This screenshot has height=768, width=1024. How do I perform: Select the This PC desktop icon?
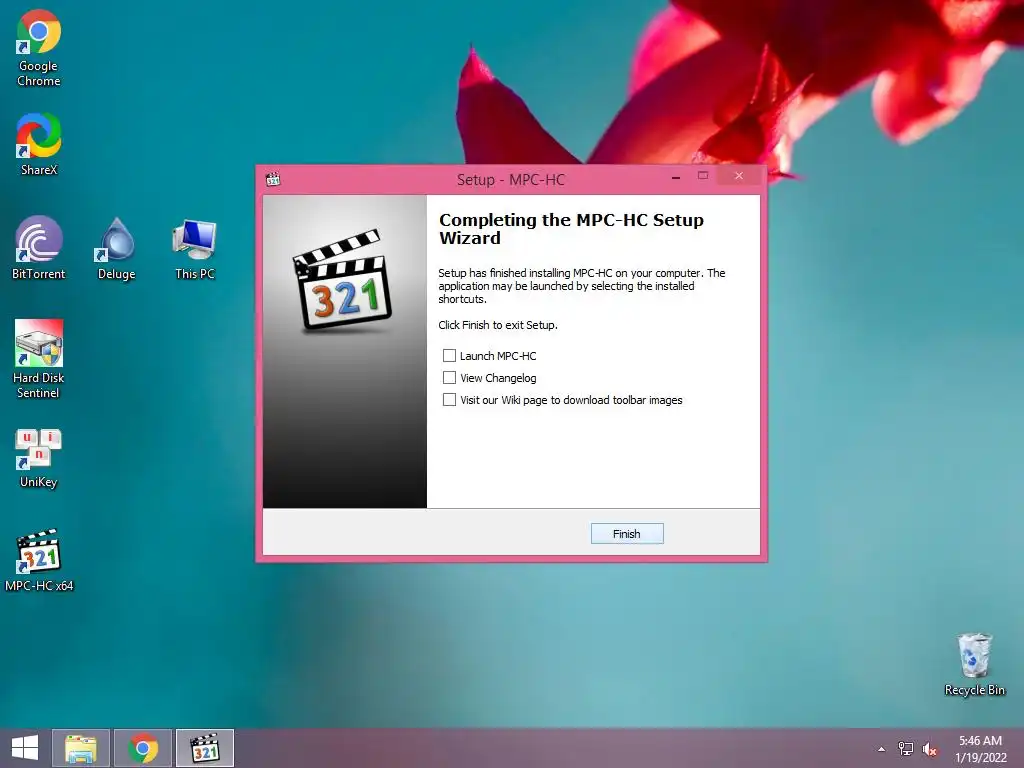point(195,248)
